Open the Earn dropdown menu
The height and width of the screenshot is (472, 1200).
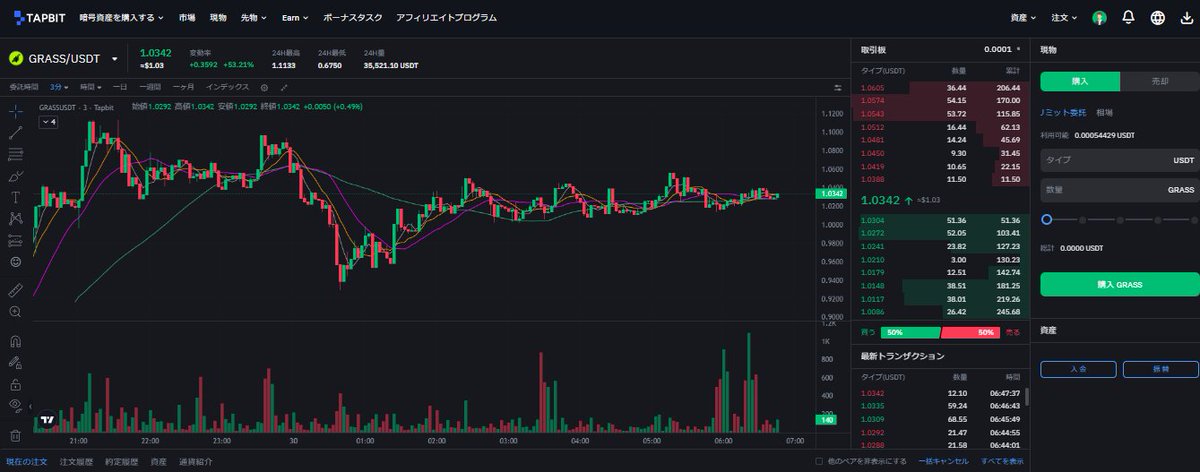click(295, 18)
